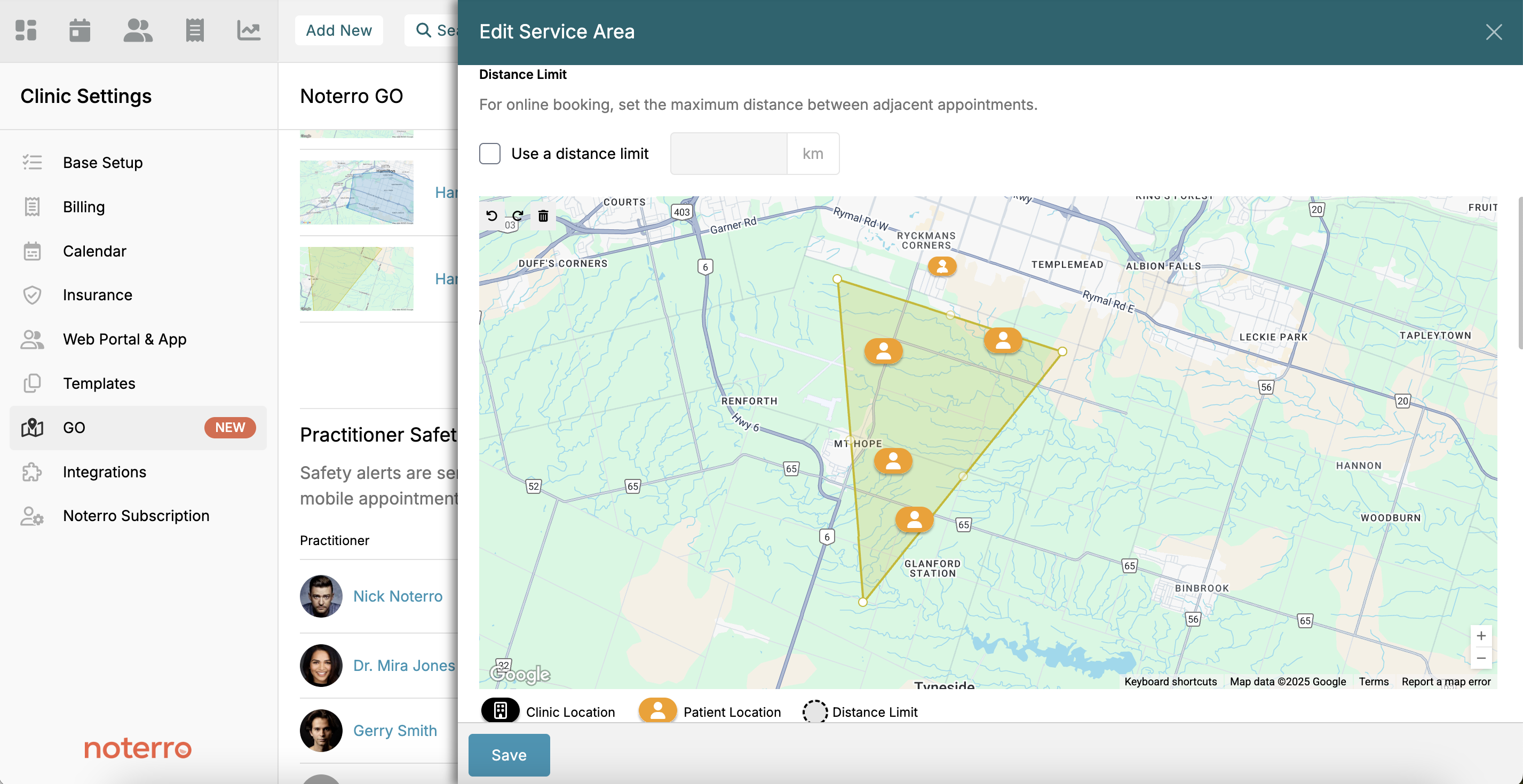
Task: Click the trash icon to delete polygon
Action: tap(543, 215)
